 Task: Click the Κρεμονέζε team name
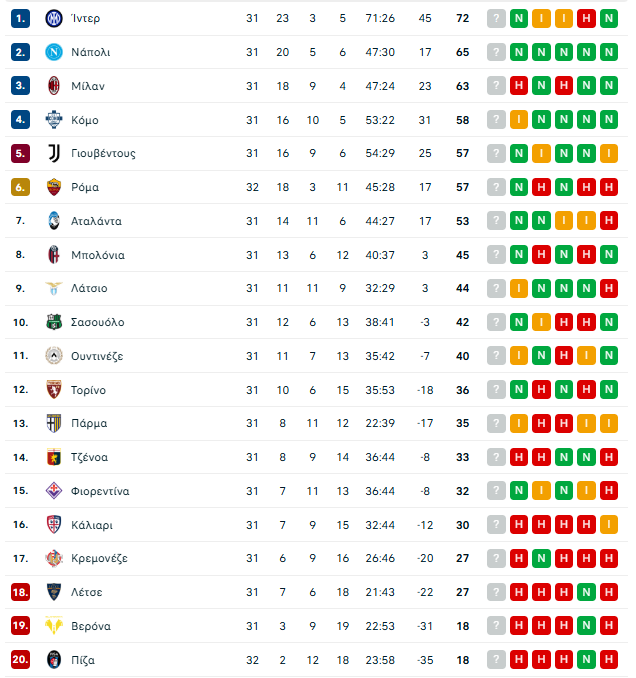tap(99, 558)
